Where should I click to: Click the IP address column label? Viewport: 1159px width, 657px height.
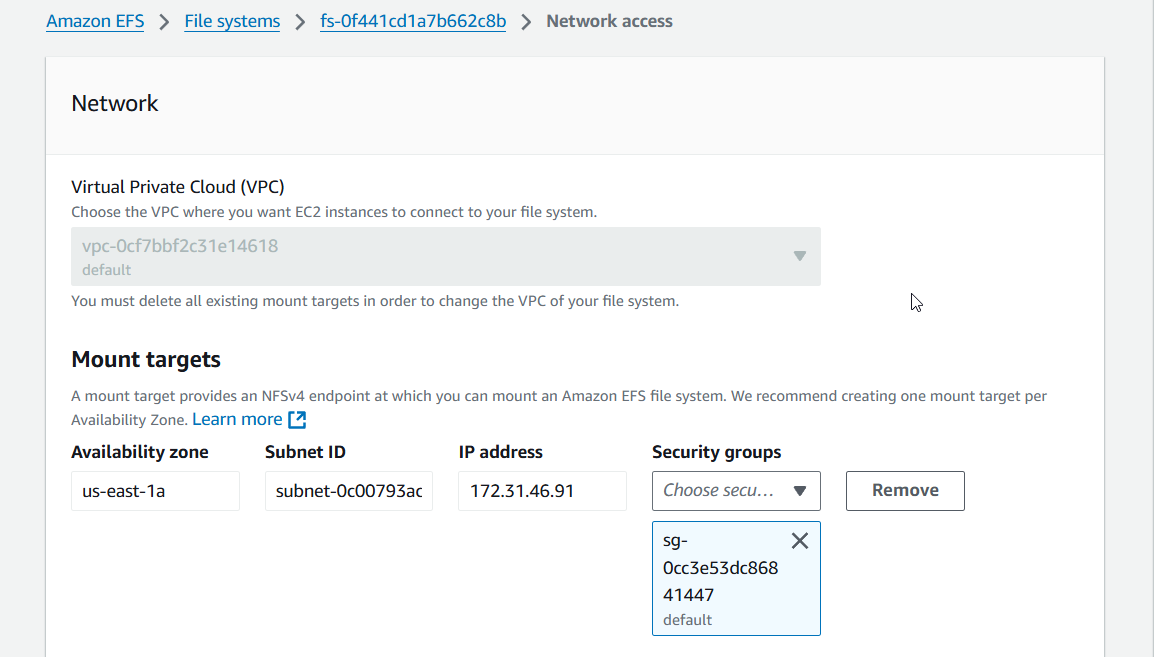(x=500, y=452)
